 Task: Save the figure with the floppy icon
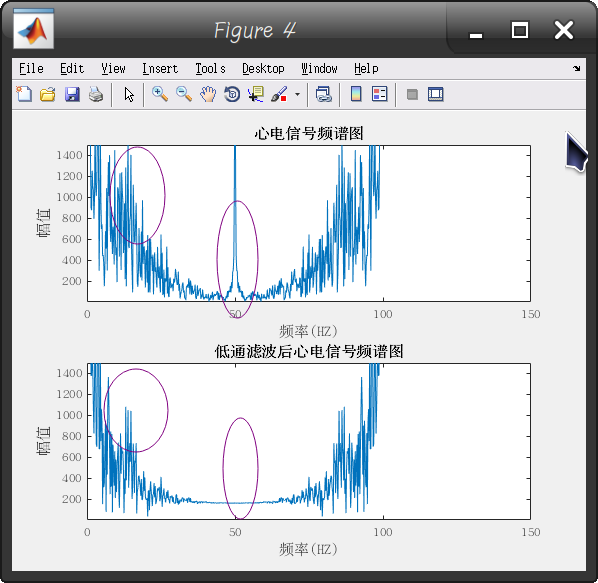(x=72, y=94)
